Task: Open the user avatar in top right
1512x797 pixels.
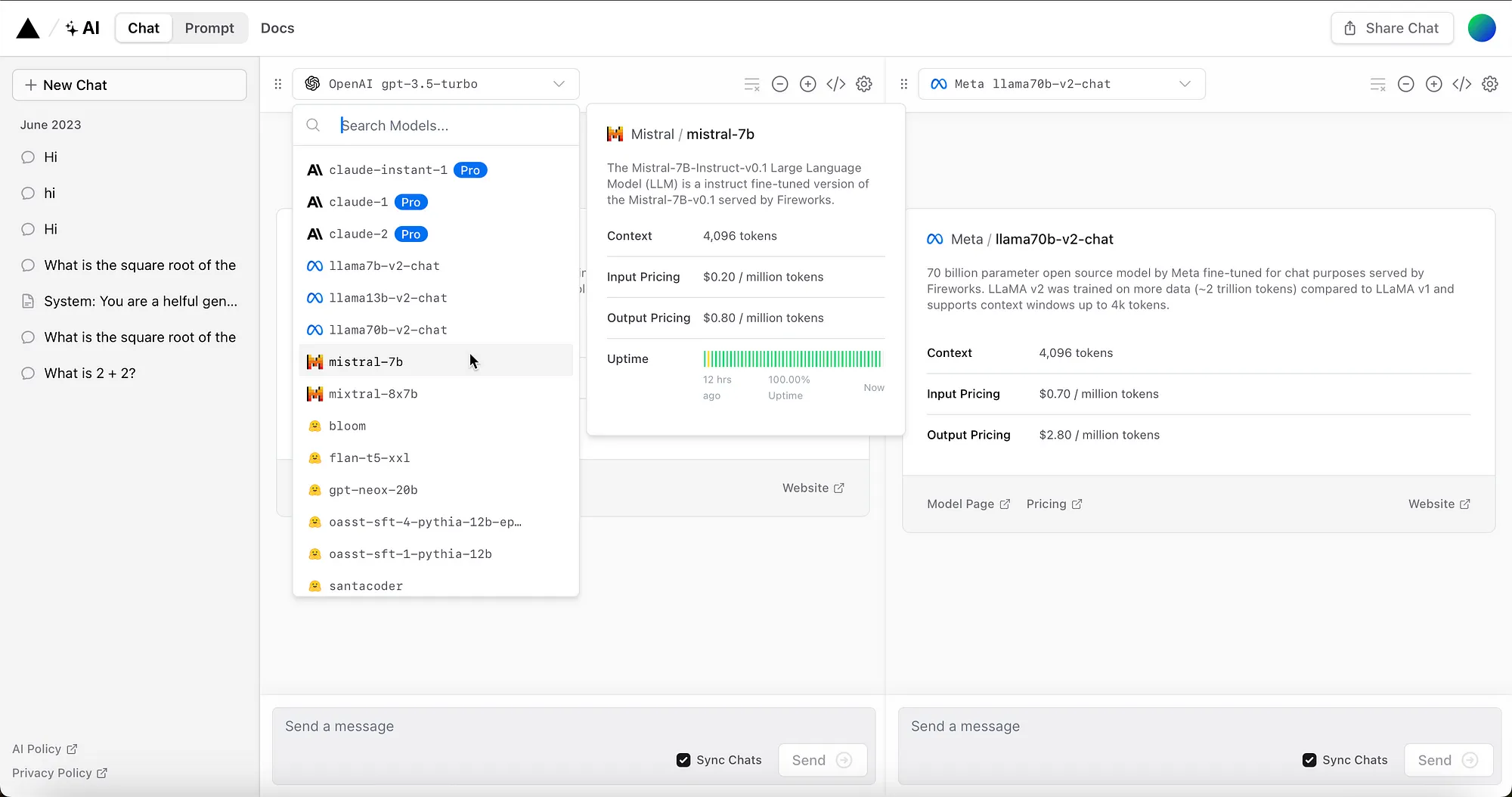Action: 1481,28
